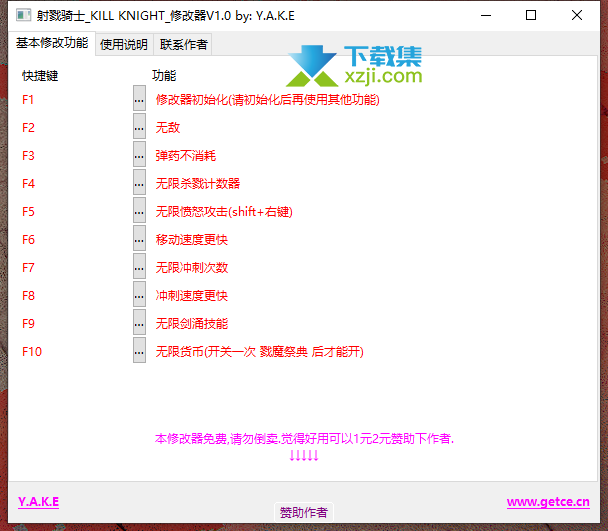This screenshot has width=608, height=531.
Task: Click the '...' button next to 无限货币
Action: 139,350
